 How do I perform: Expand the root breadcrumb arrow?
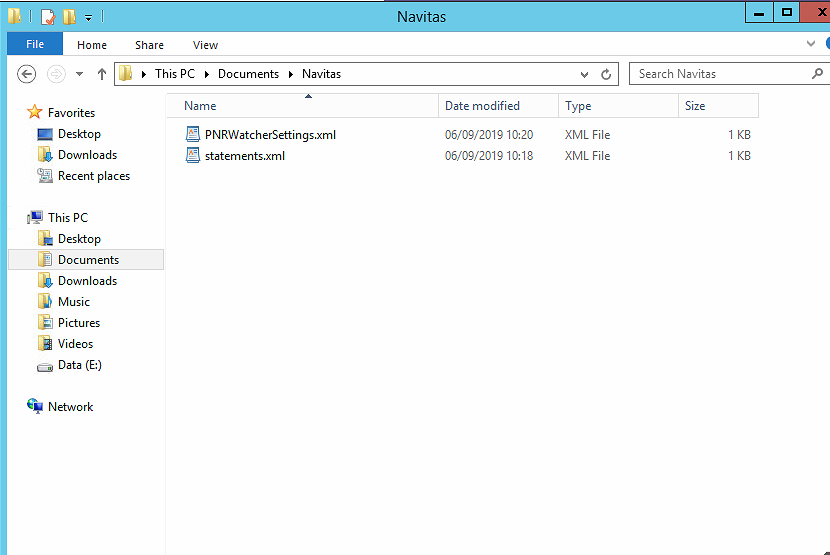[x=143, y=74]
